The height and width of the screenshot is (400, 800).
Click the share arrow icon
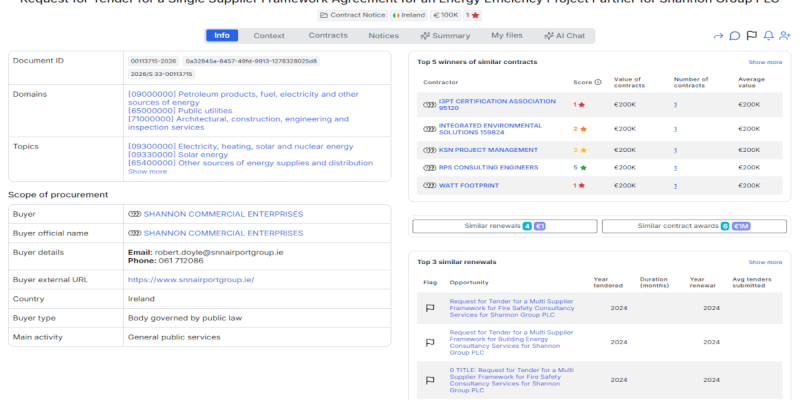point(718,36)
